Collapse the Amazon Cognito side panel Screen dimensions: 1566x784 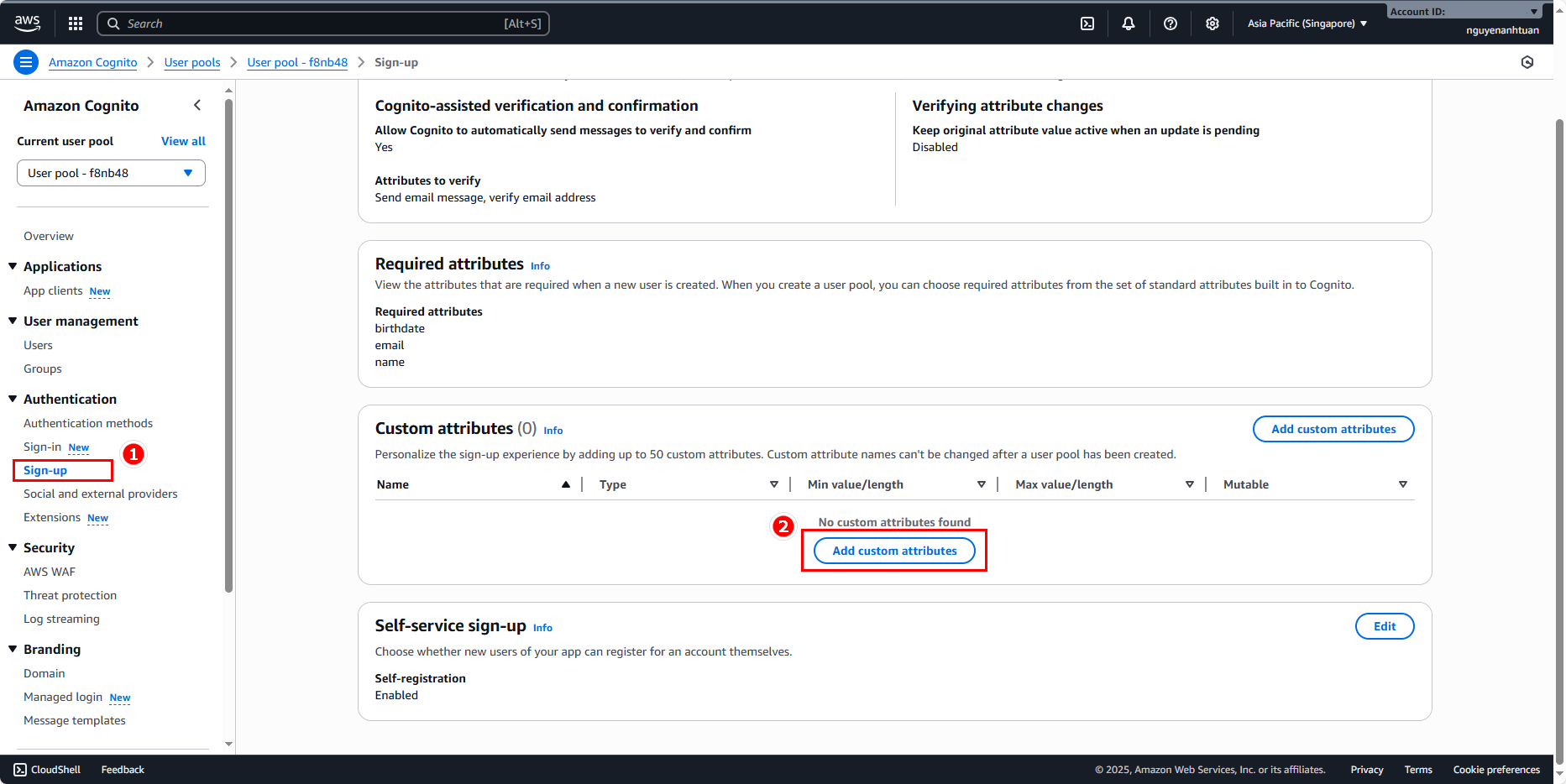[197, 105]
